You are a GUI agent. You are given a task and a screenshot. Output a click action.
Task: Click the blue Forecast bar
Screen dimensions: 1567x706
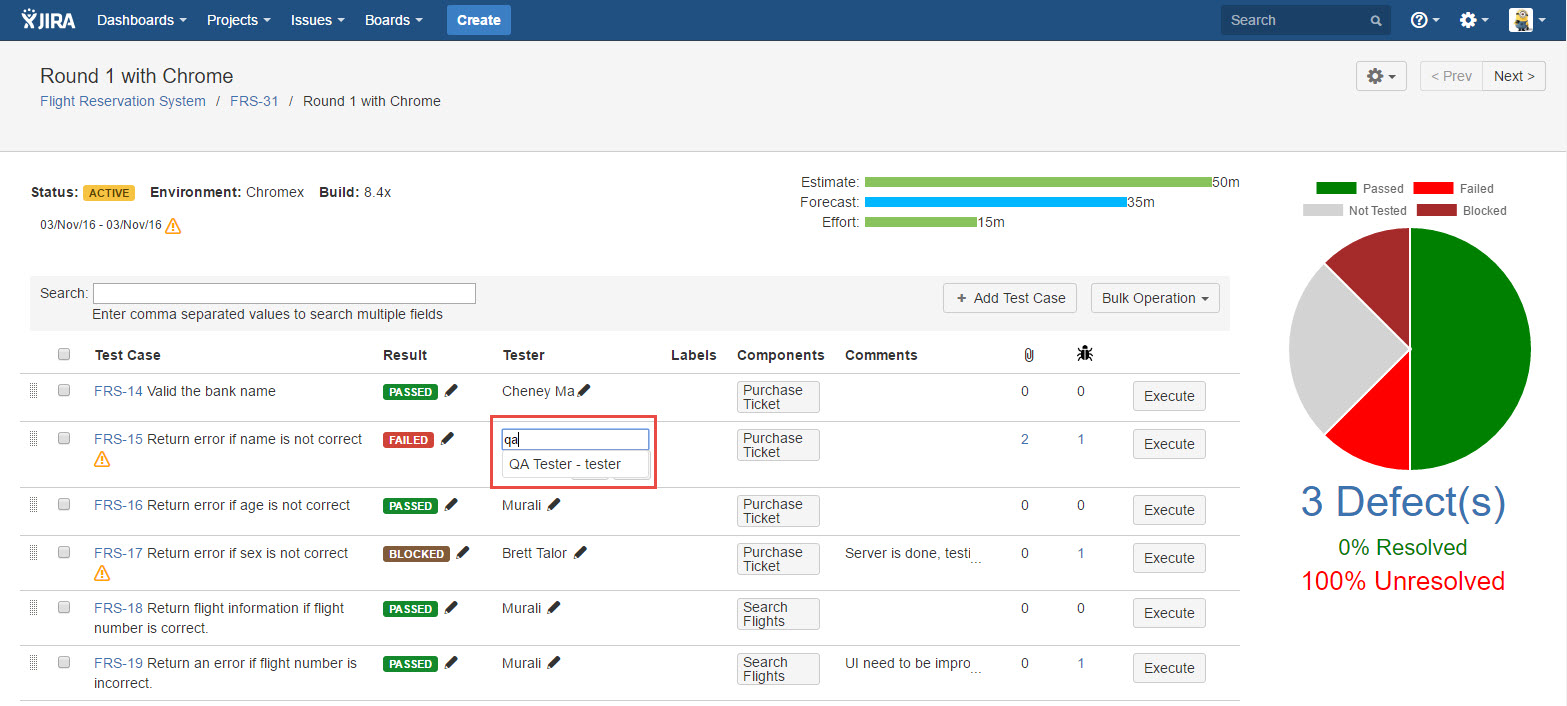pyautogui.click(x=996, y=202)
